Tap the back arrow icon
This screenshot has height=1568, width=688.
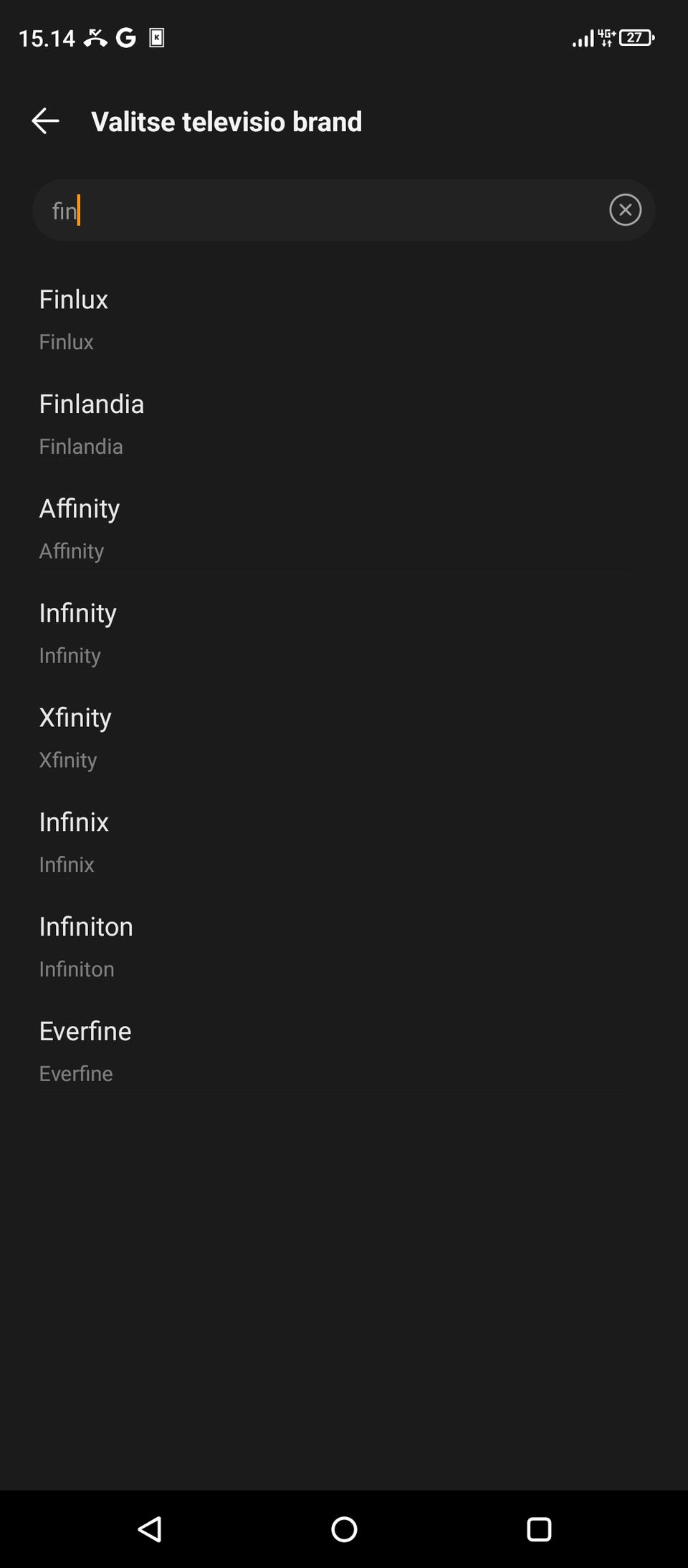pyautogui.click(x=45, y=121)
